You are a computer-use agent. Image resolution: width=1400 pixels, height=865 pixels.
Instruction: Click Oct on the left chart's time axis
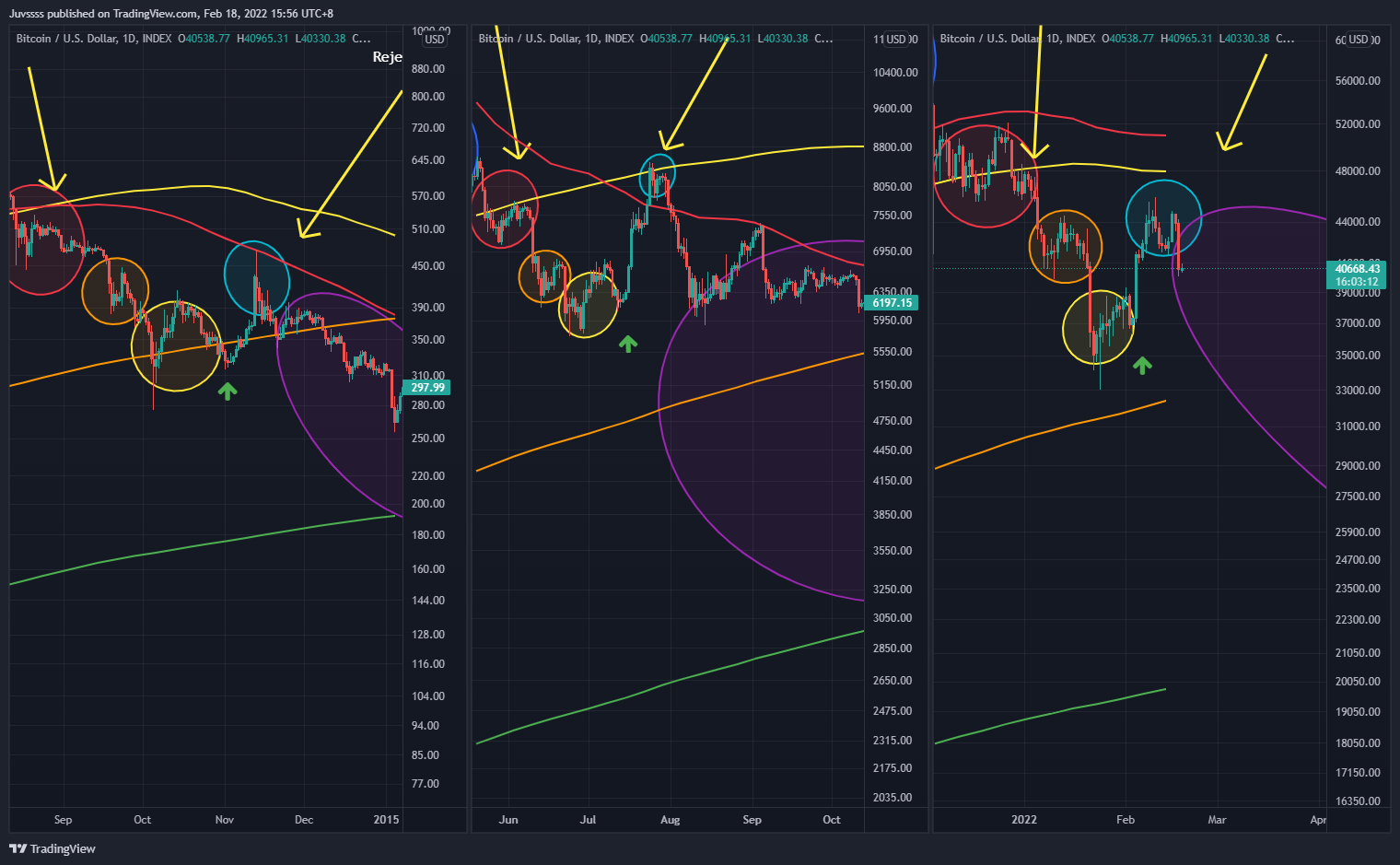(142, 820)
